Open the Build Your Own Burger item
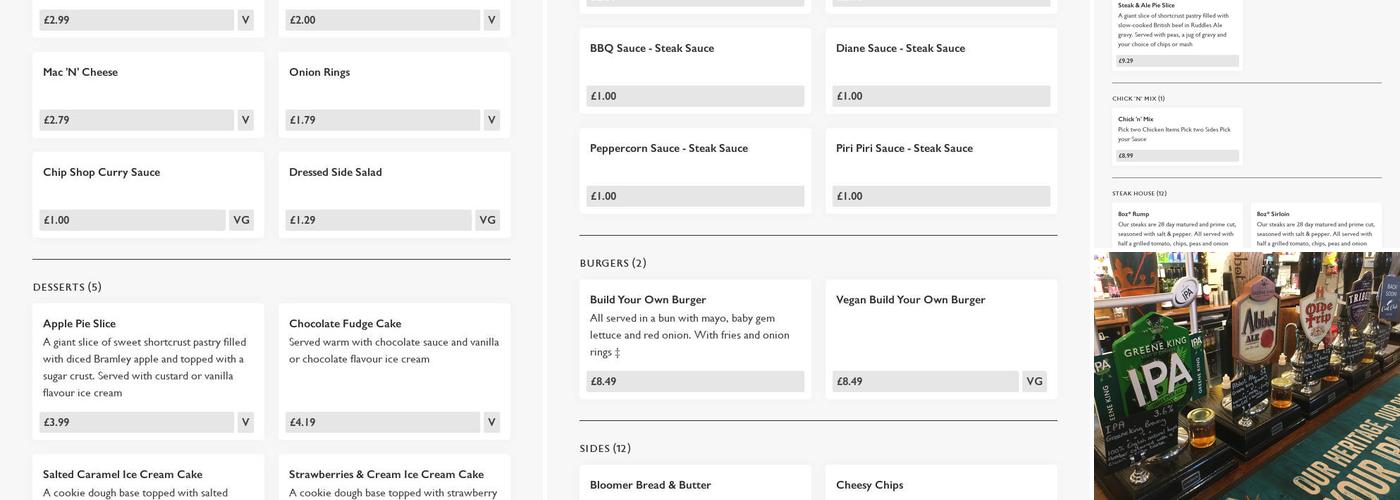 click(x=648, y=299)
